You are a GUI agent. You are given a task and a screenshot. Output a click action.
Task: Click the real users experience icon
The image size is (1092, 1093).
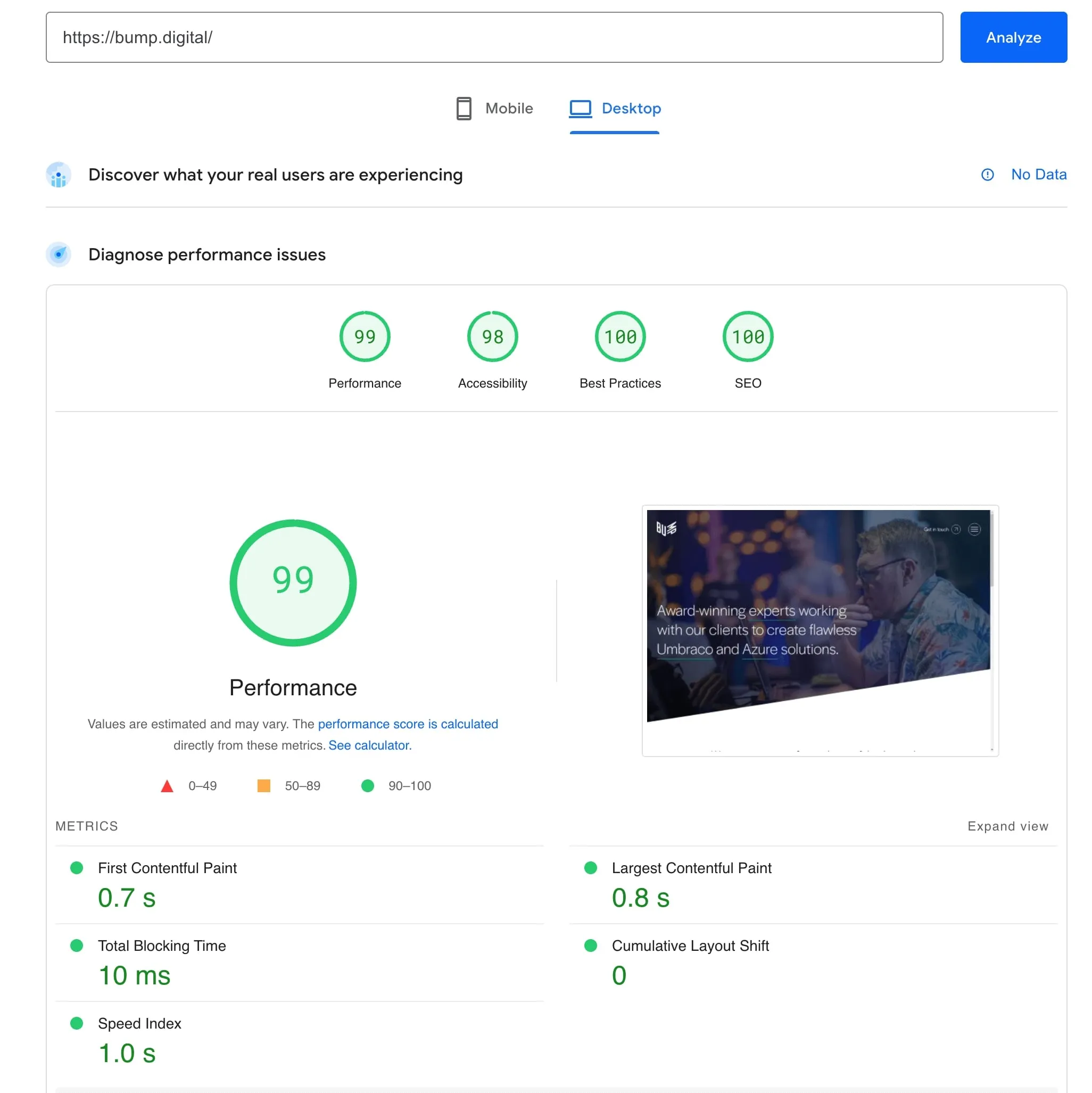pos(59,175)
